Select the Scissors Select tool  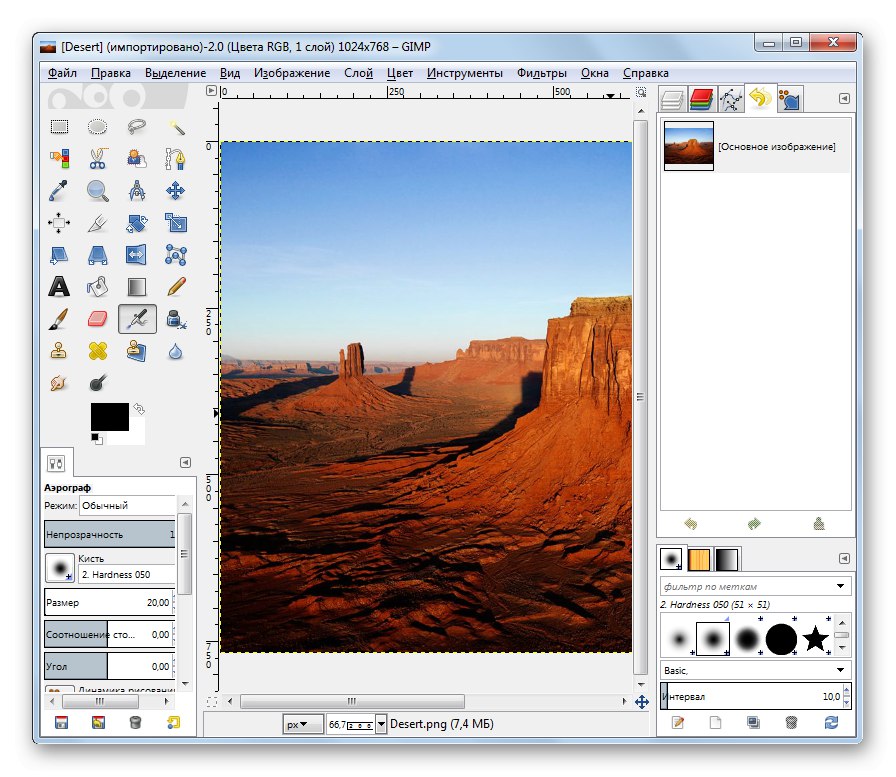point(98,159)
